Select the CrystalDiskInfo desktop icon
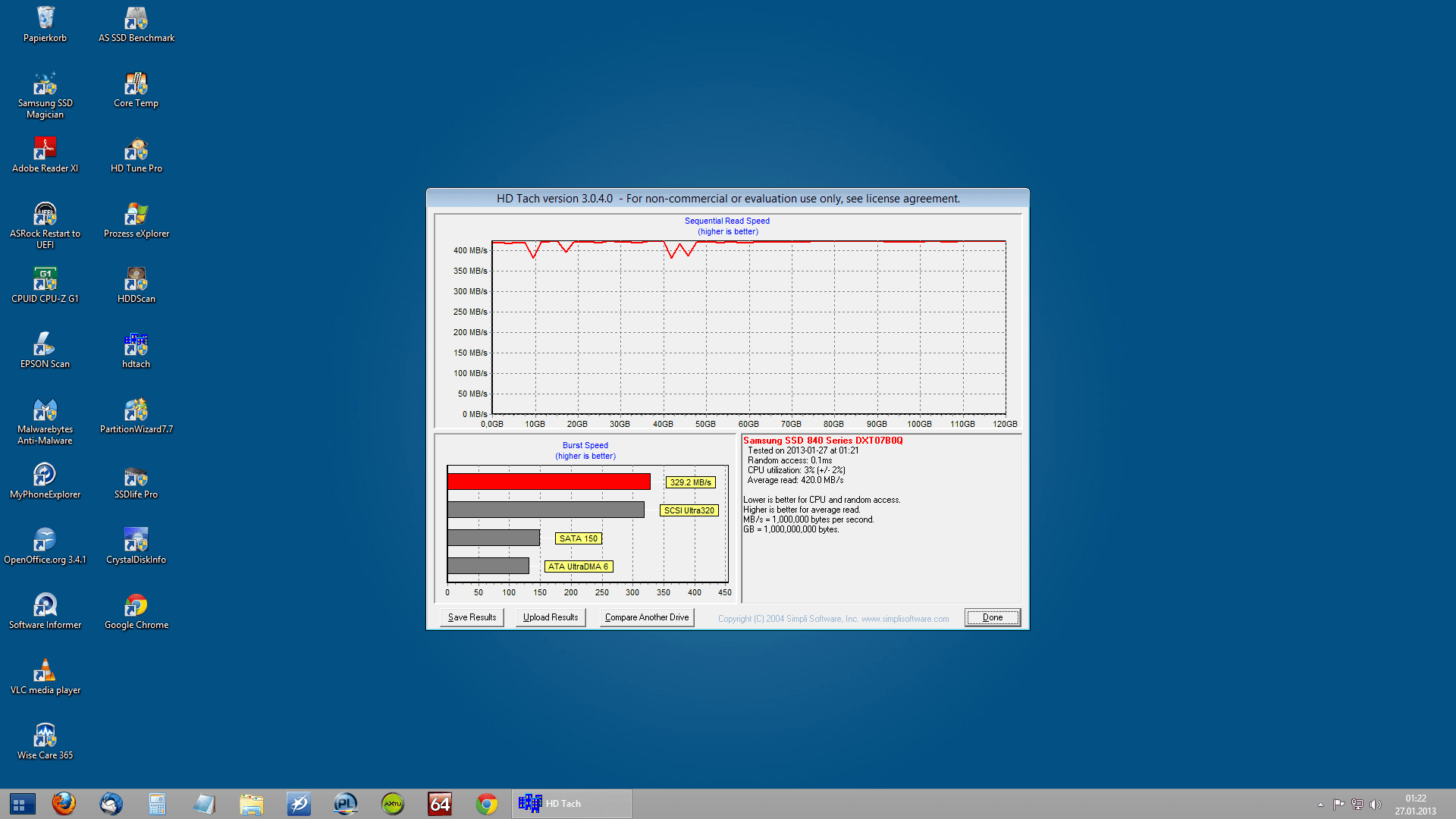Screen dimensions: 1456x819 tap(136, 547)
